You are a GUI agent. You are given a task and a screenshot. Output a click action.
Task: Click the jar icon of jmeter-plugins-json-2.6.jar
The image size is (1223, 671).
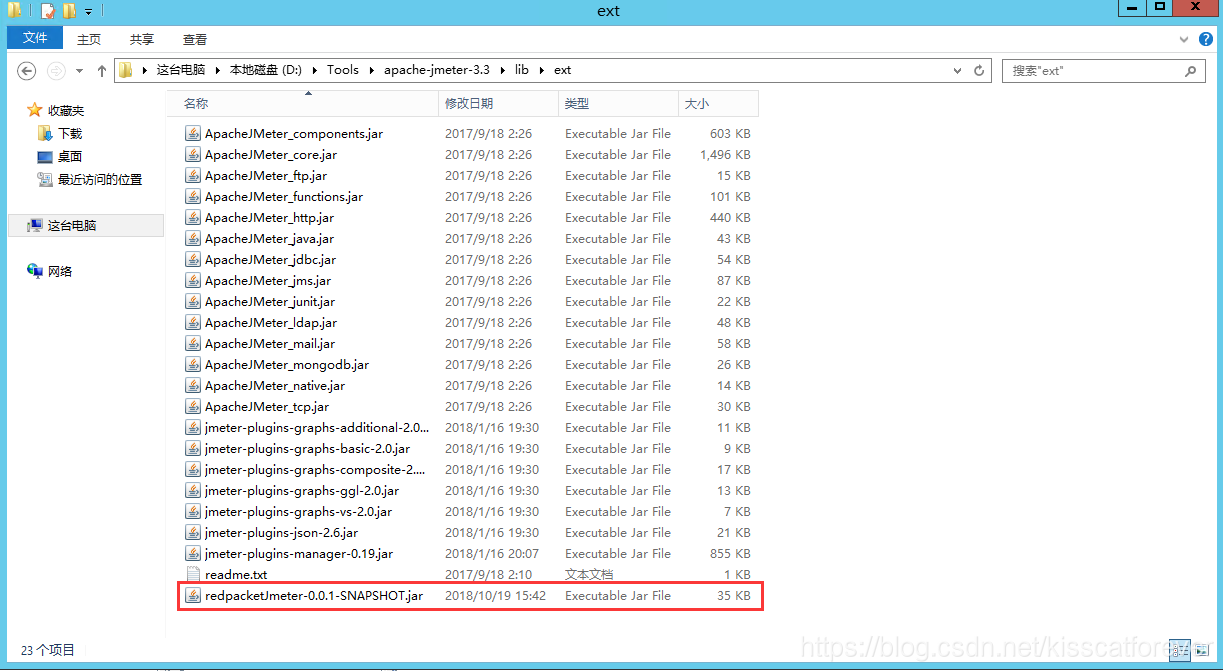[x=193, y=532]
